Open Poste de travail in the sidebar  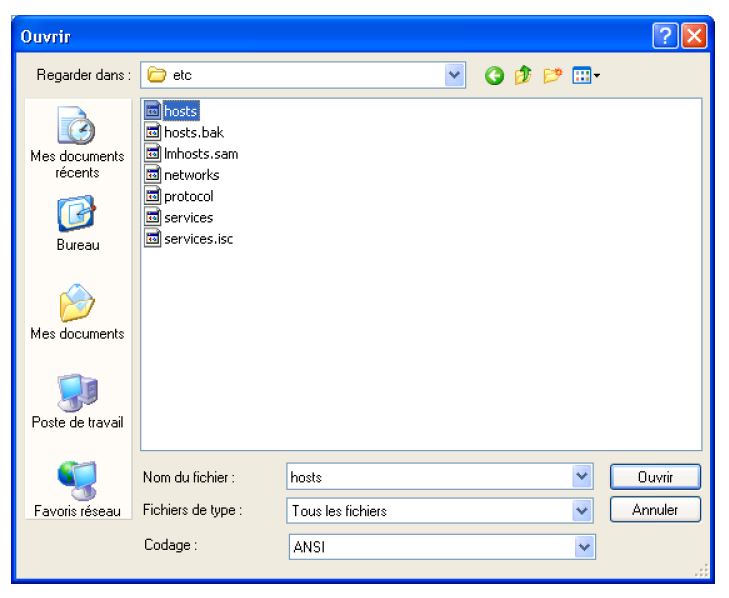click(x=77, y=401)
